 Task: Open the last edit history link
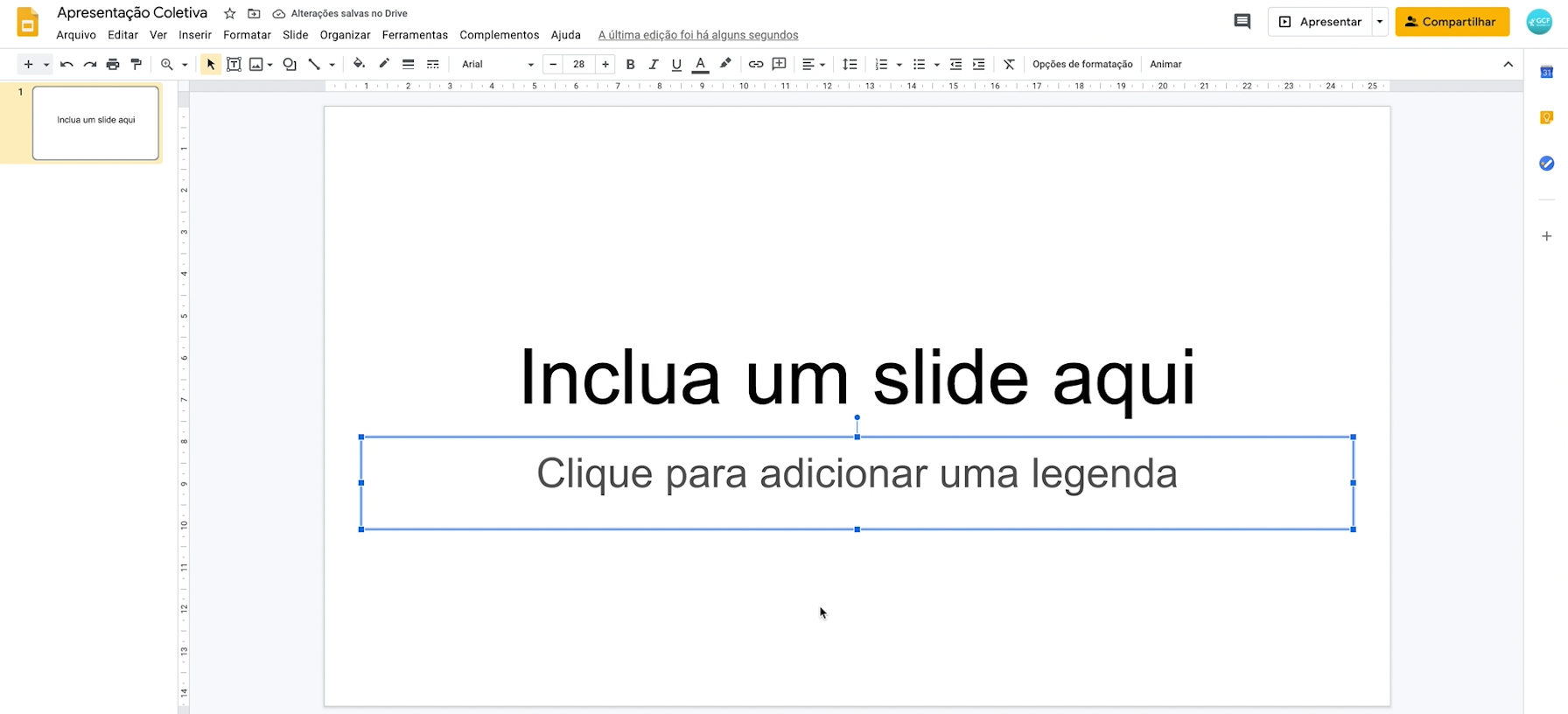[698, 35]
